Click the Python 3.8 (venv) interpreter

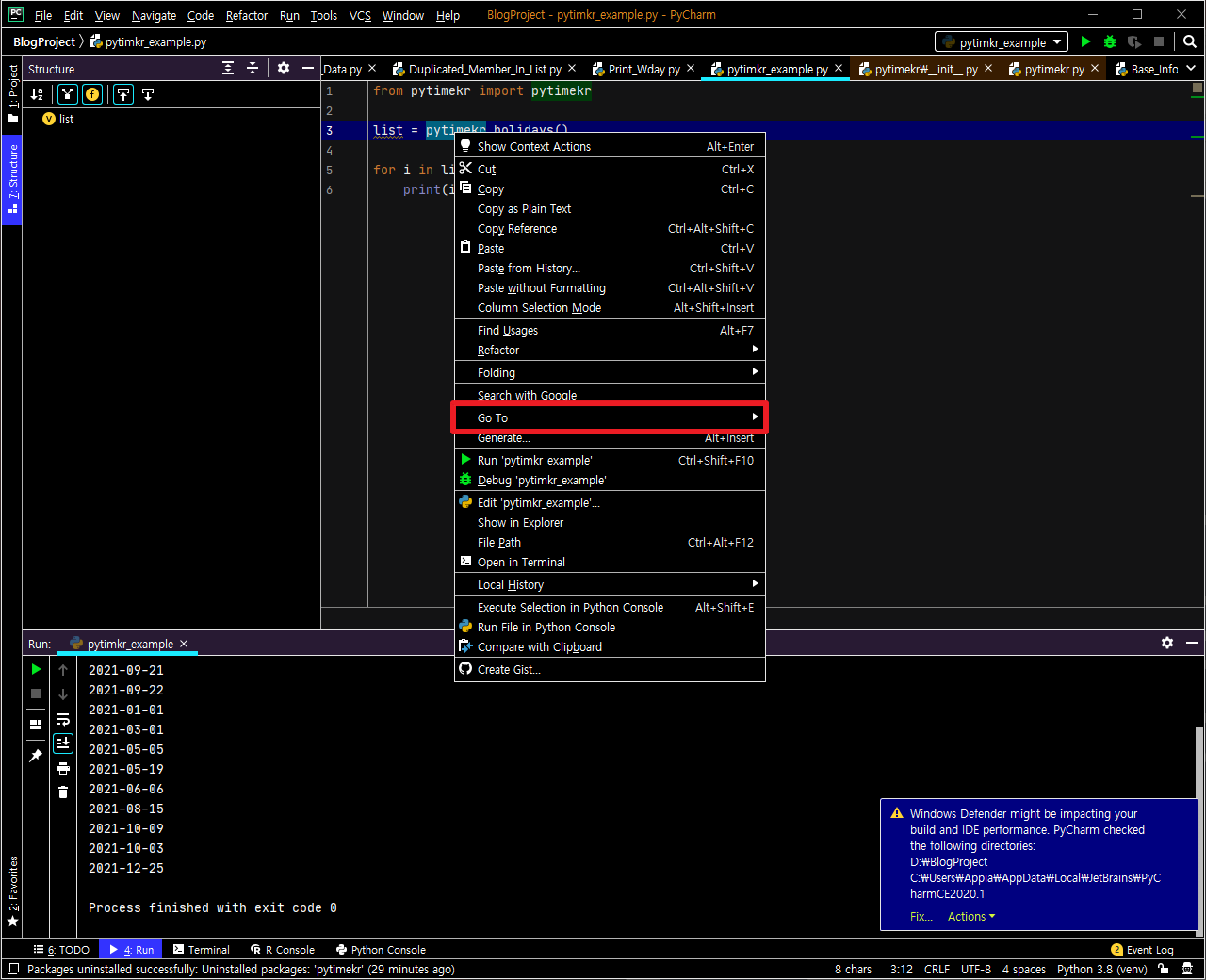(x=1101, y=969)
